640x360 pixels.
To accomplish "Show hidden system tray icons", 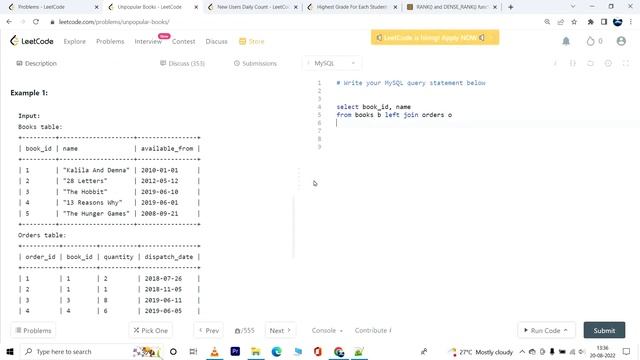I will click(522, 351).
